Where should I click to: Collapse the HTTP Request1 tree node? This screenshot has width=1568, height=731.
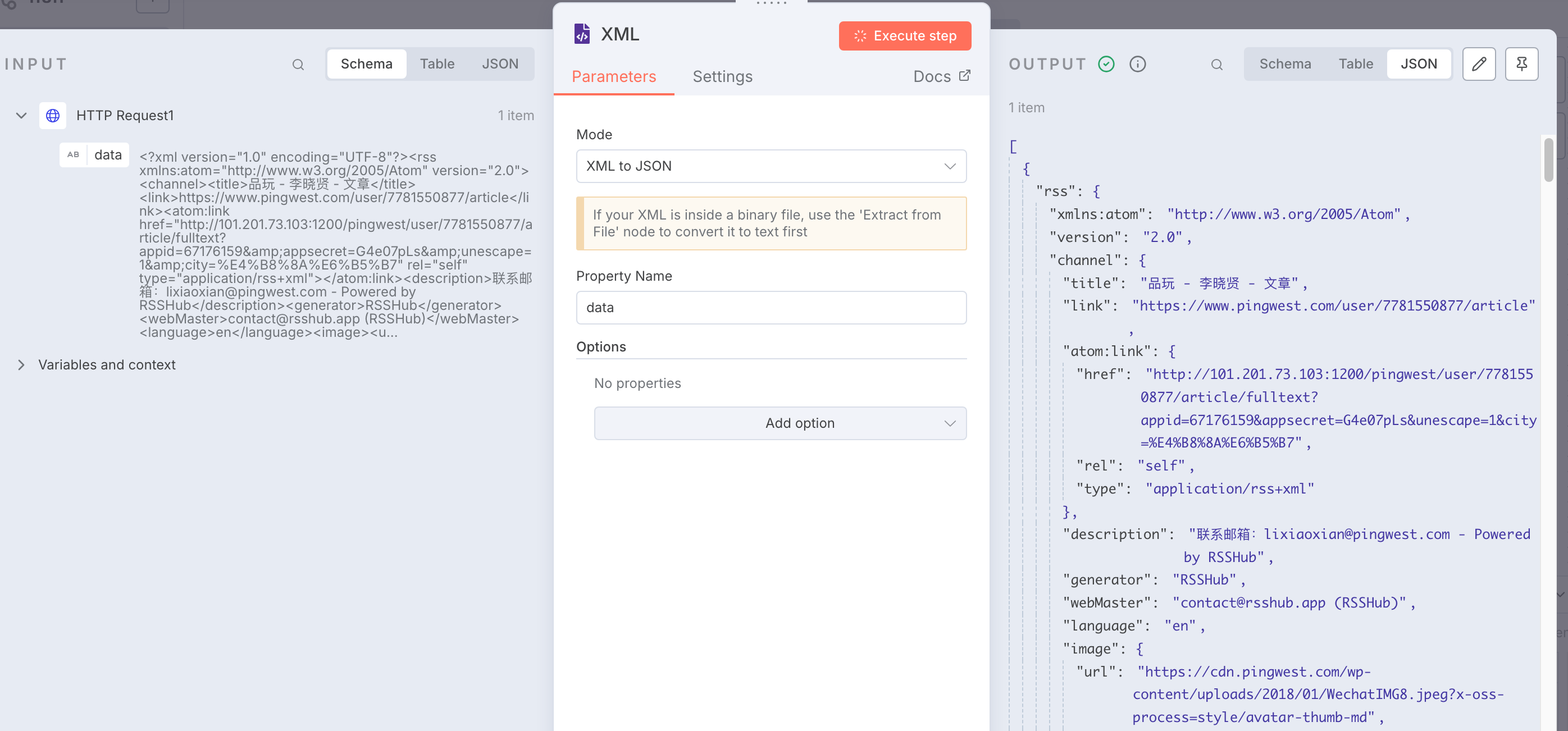point(21,116)
